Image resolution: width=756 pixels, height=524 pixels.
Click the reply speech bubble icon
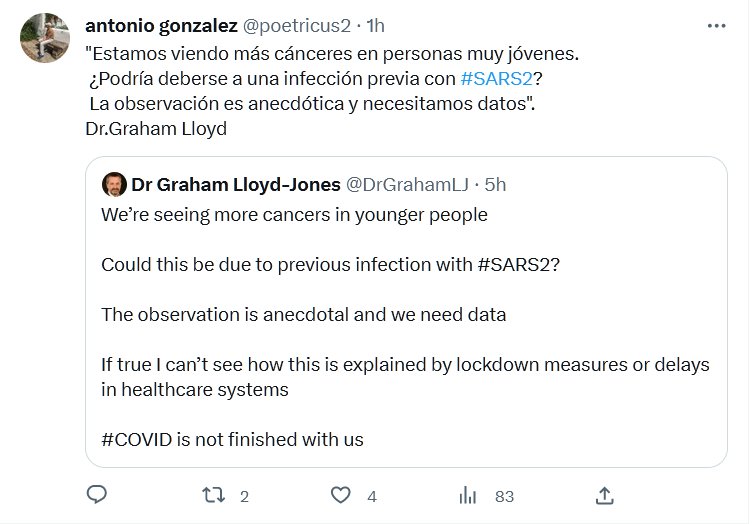97,495
